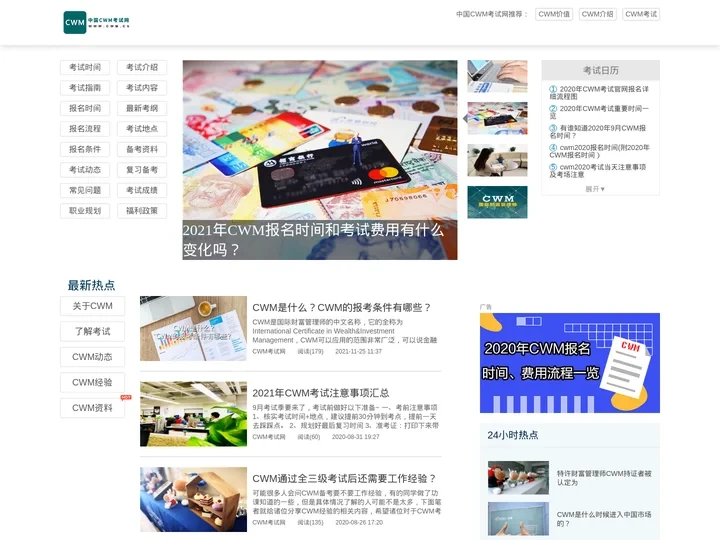Open 考试地点 category
The width and height of the screenshot is (720, 540).
(x=142, y=129)
